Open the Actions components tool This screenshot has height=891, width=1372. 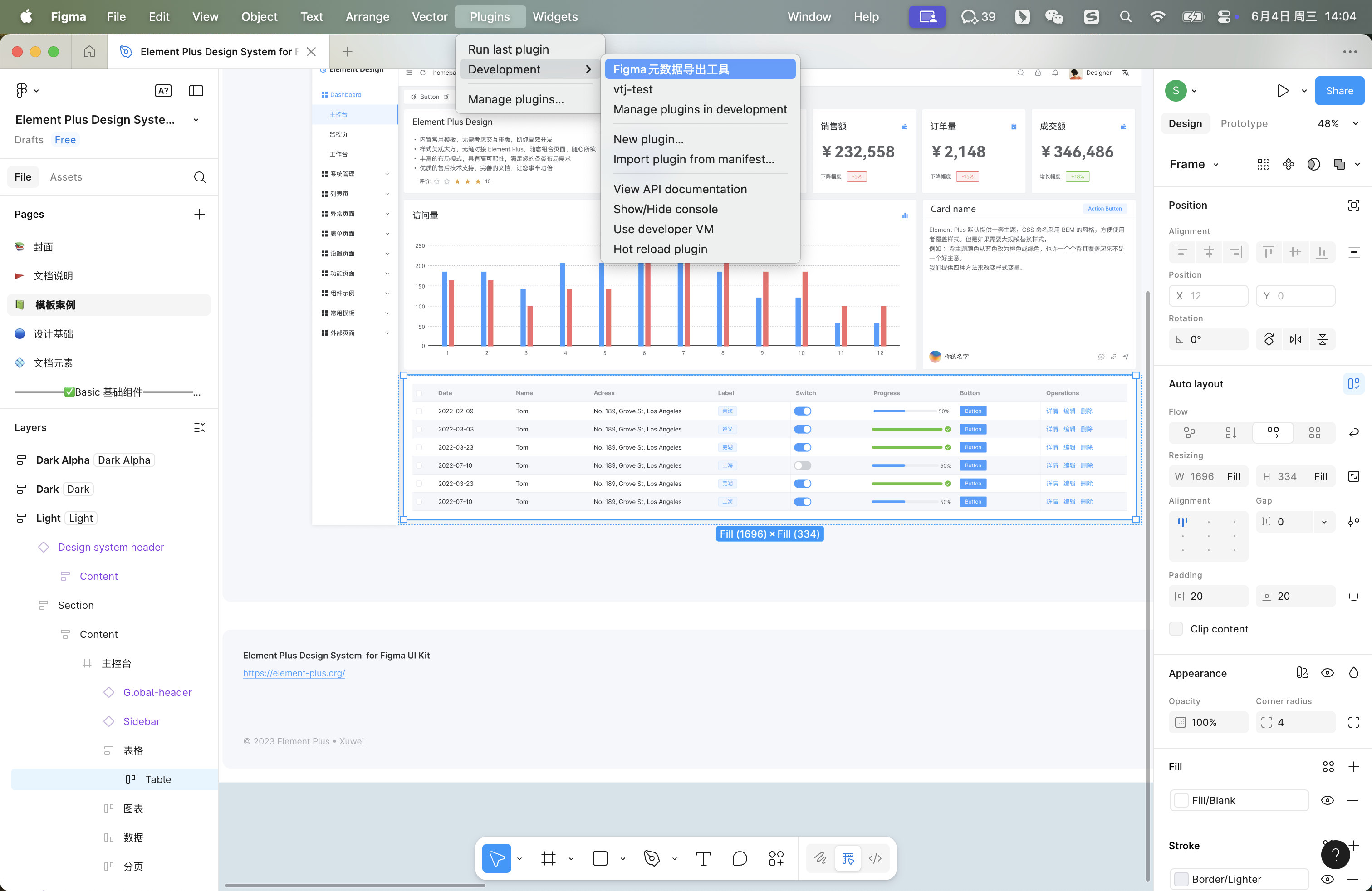point(776,858)
